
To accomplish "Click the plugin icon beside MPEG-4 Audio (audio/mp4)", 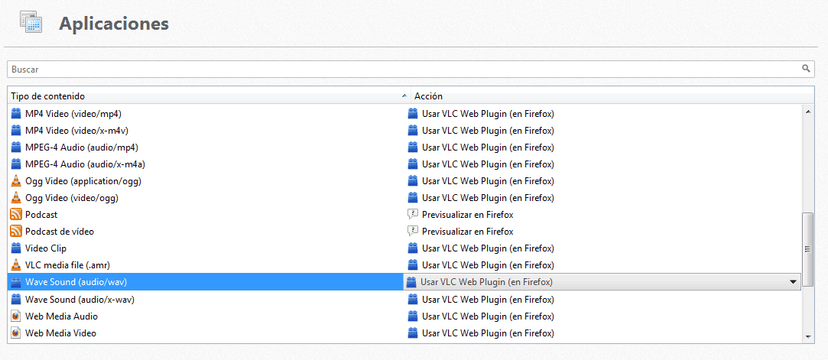I will (16, 147).
